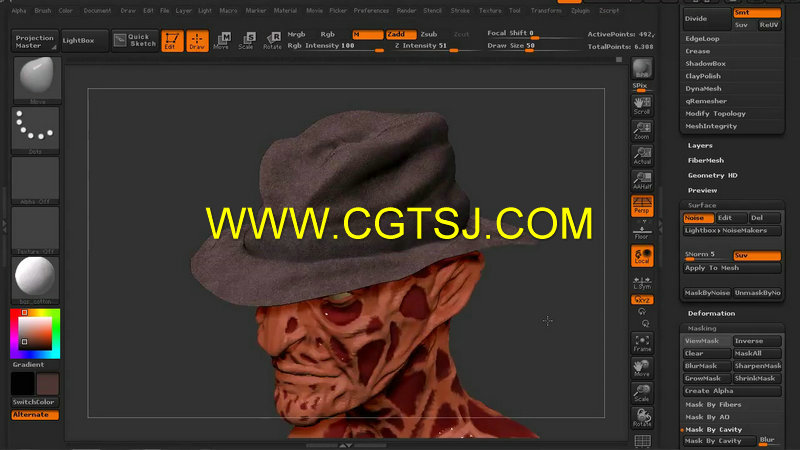
Task: Select the Edit mode icon
Action: tap(172, 41)
